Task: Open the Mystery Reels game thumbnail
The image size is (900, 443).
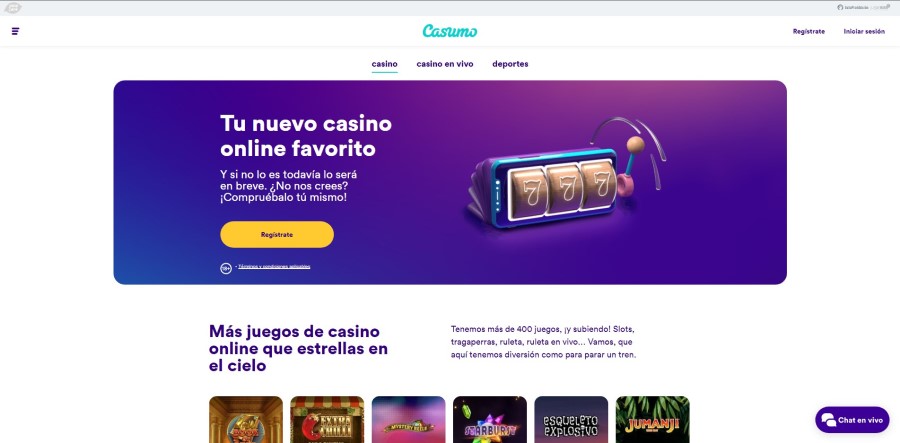Action: pos(409,419)
